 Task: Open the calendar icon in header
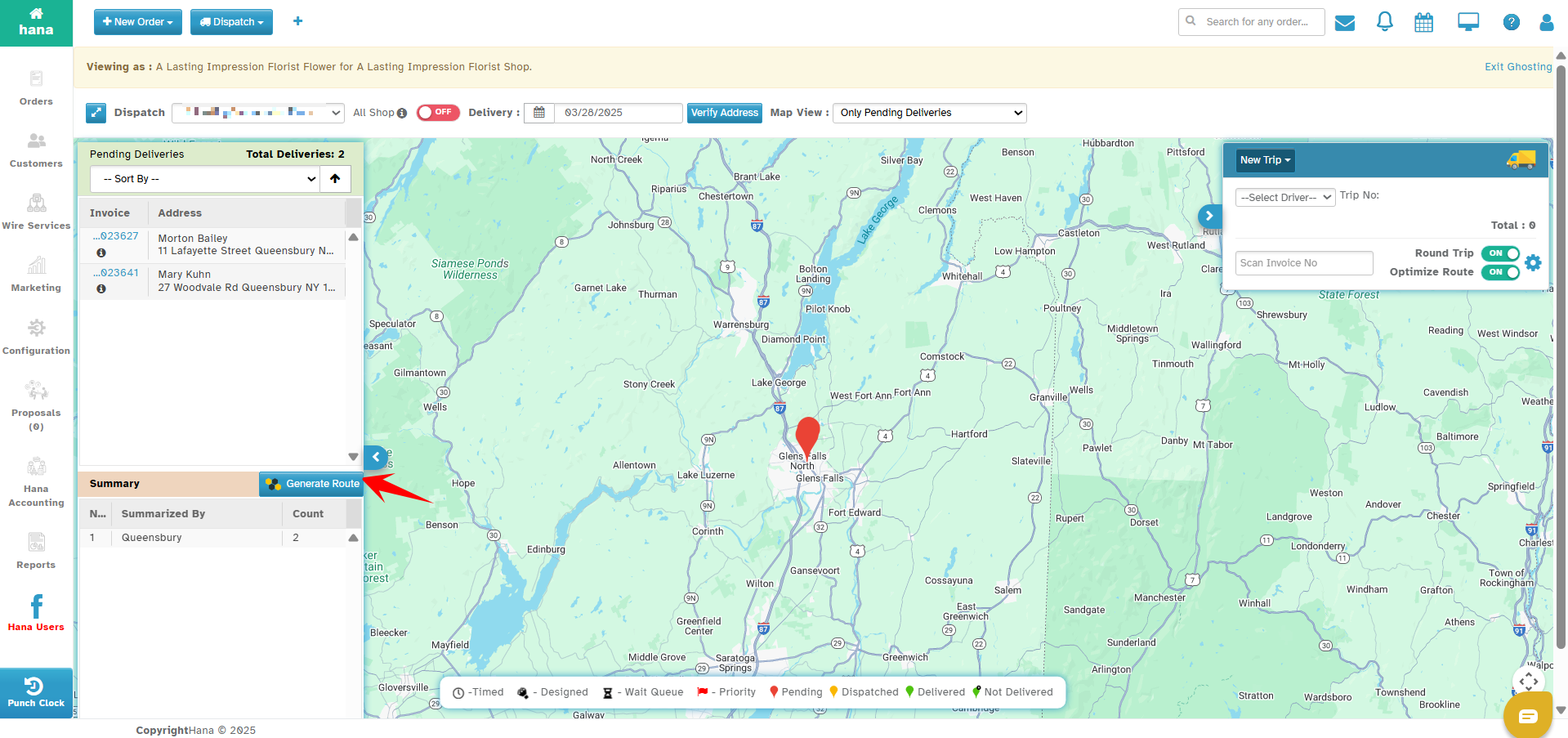1424,23
